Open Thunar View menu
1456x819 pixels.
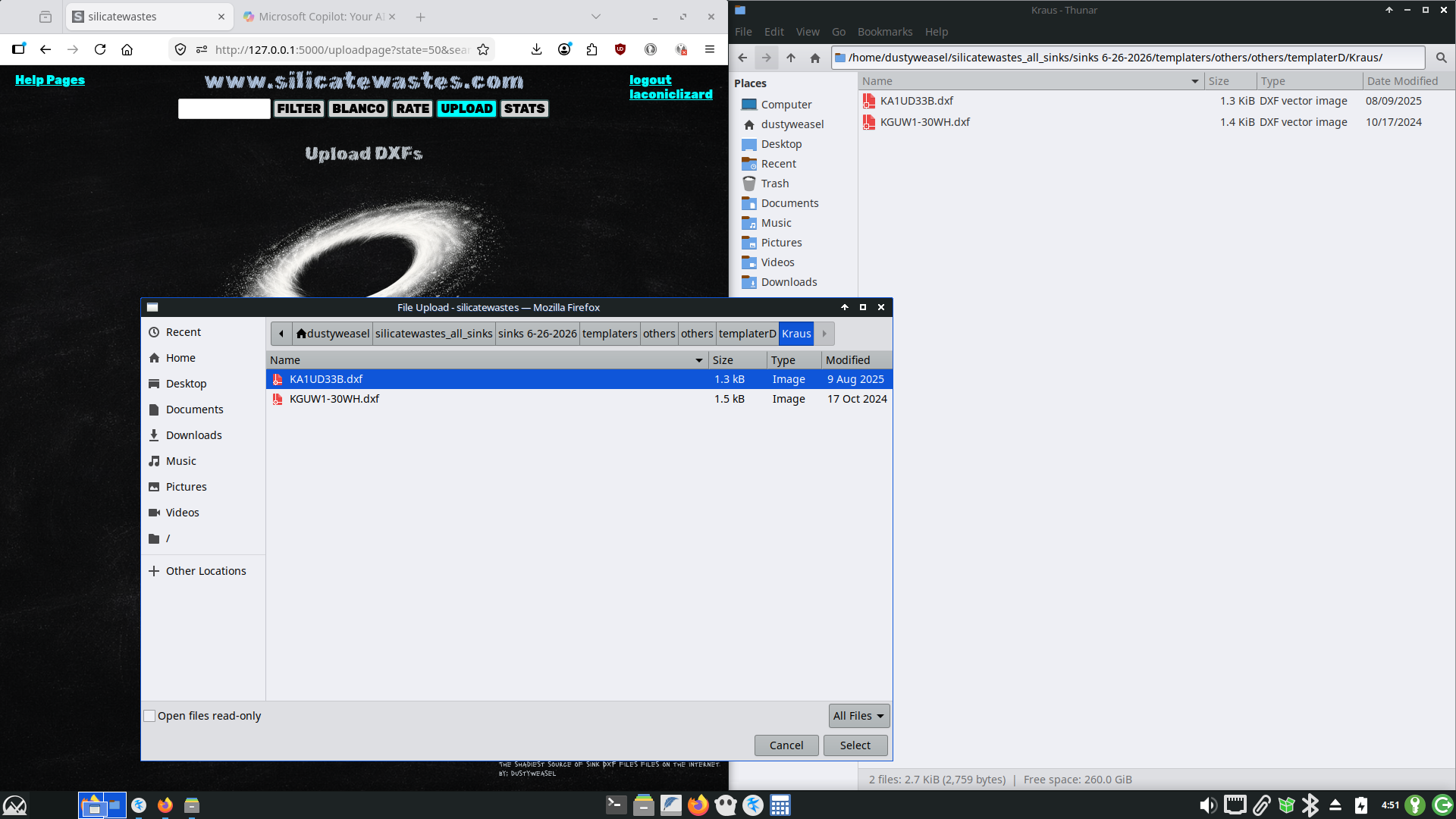point(808,32)
